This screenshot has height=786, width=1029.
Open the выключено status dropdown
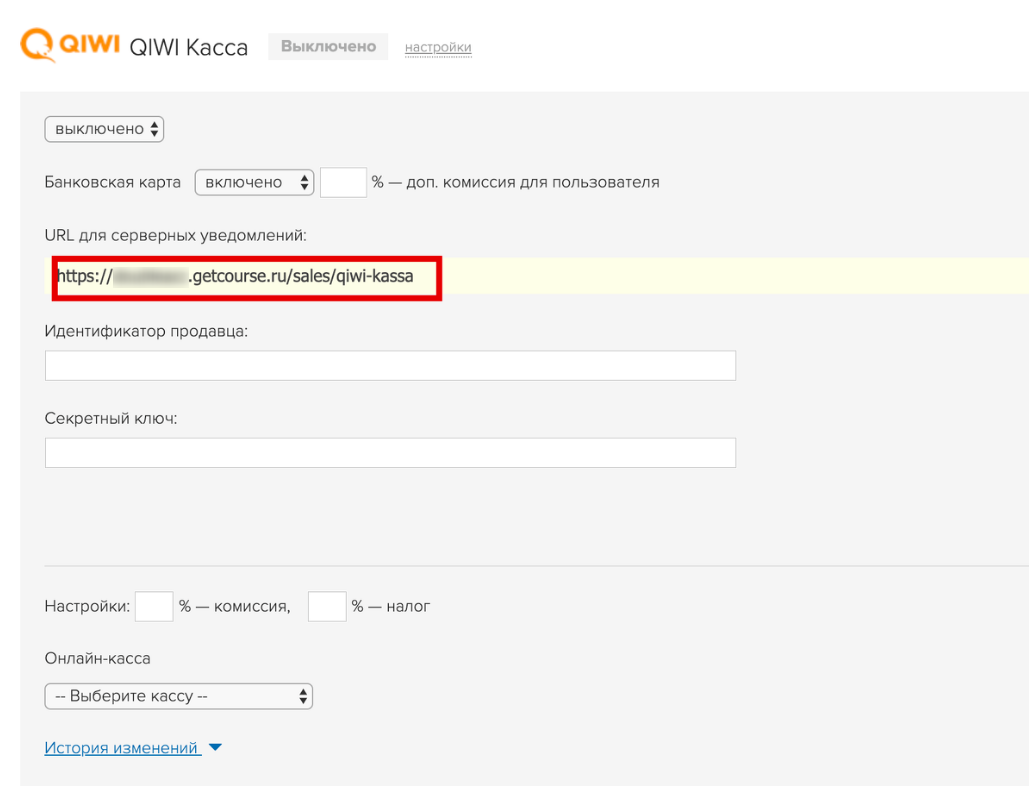pyautogui.click(x=104, y=129)
